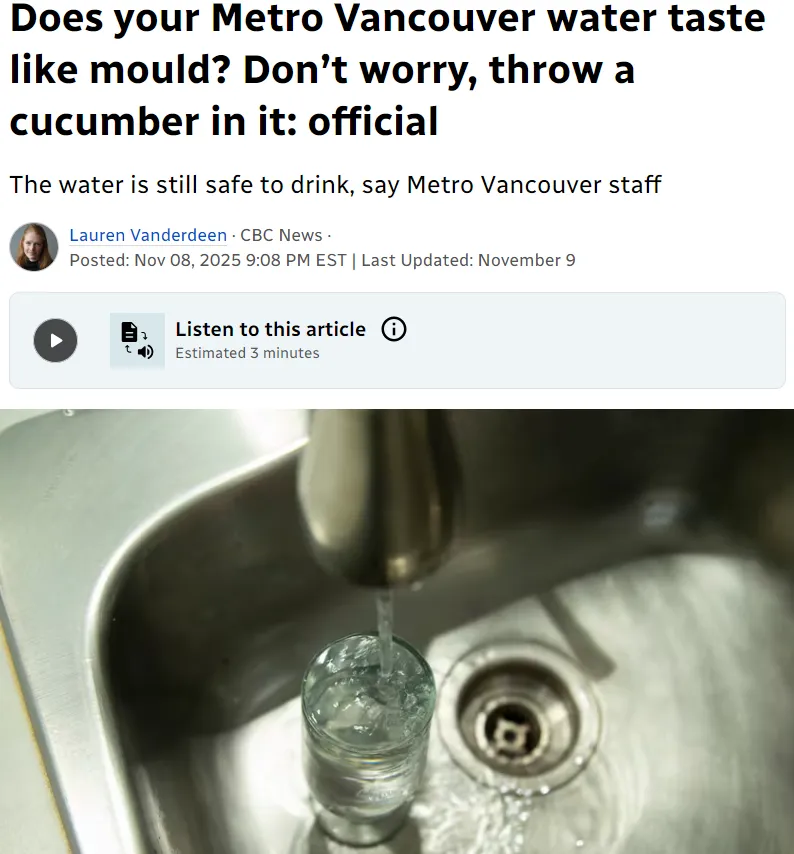Click the word 'mould?' in the headline
Screen dimensions: 794x854
161,70
